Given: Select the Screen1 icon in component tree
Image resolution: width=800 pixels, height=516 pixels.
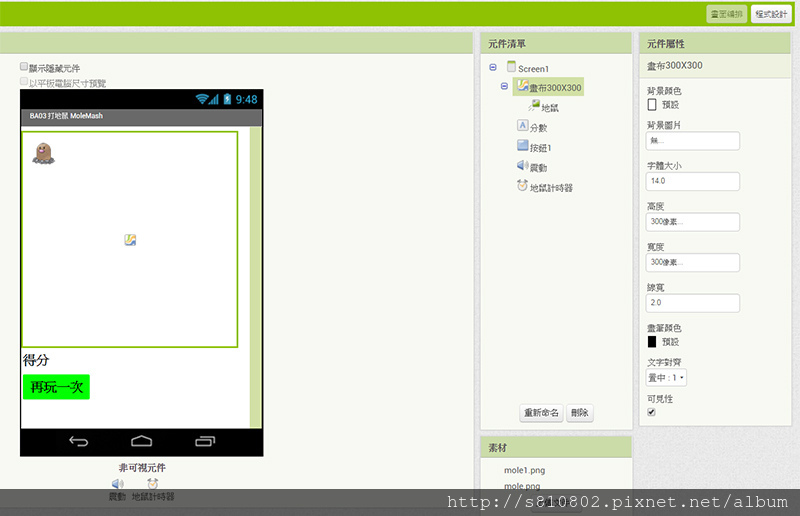Looking at the screenshot, I should (511, 66).
